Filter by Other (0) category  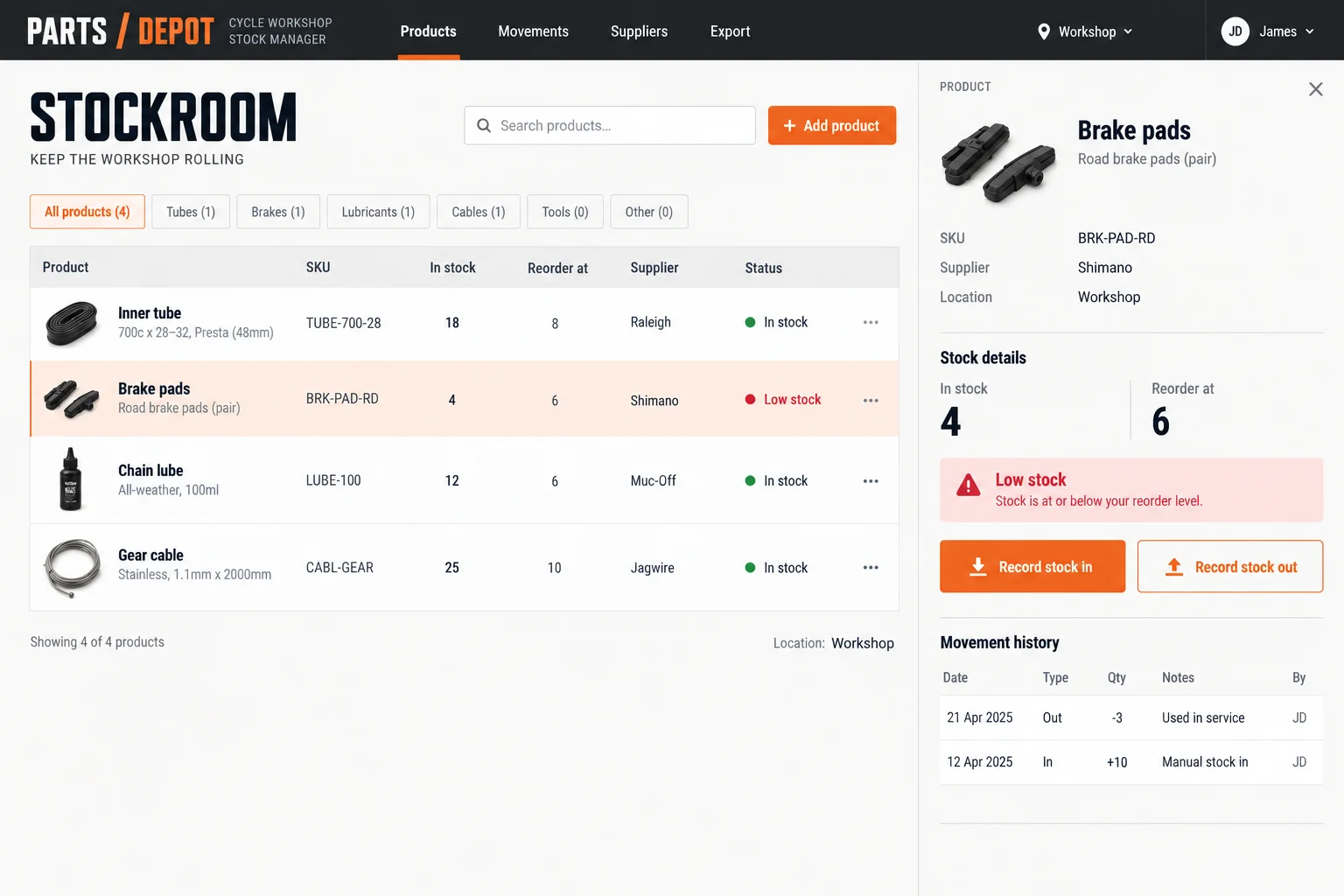[649, 212]
